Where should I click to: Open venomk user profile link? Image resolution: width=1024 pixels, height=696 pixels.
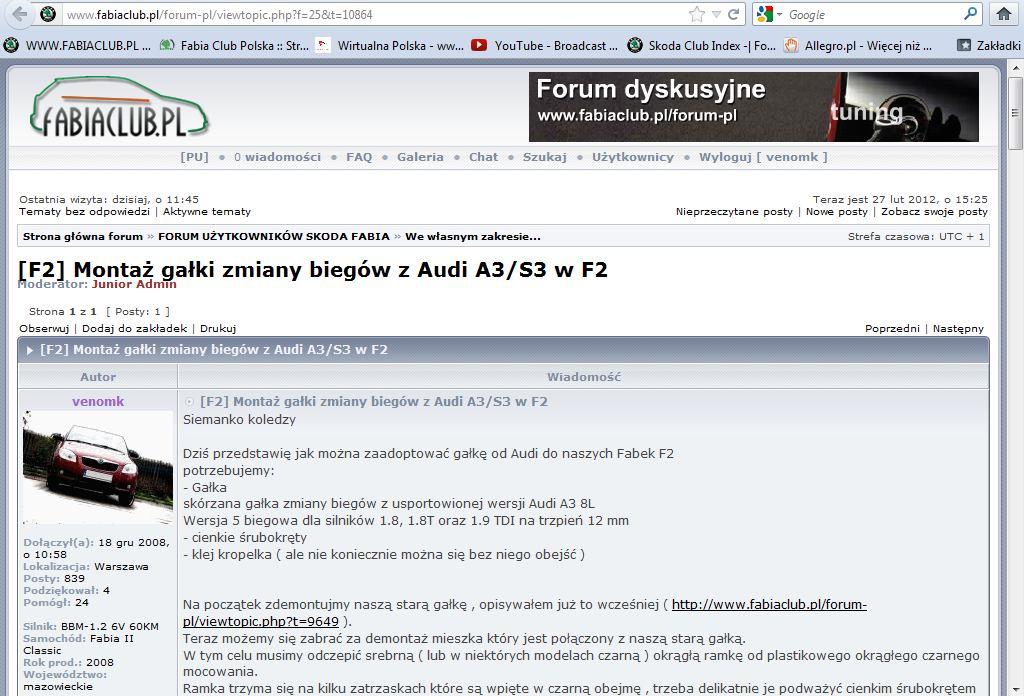(98, 402)
